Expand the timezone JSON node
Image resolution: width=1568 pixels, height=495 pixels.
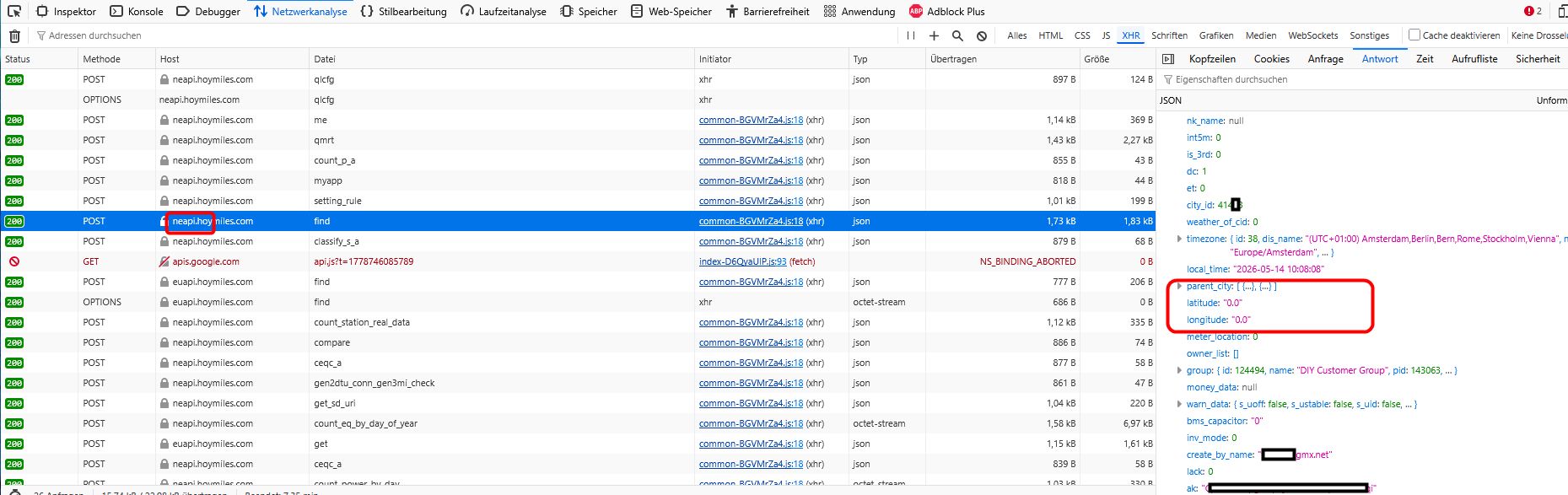tap(1179, 239)
